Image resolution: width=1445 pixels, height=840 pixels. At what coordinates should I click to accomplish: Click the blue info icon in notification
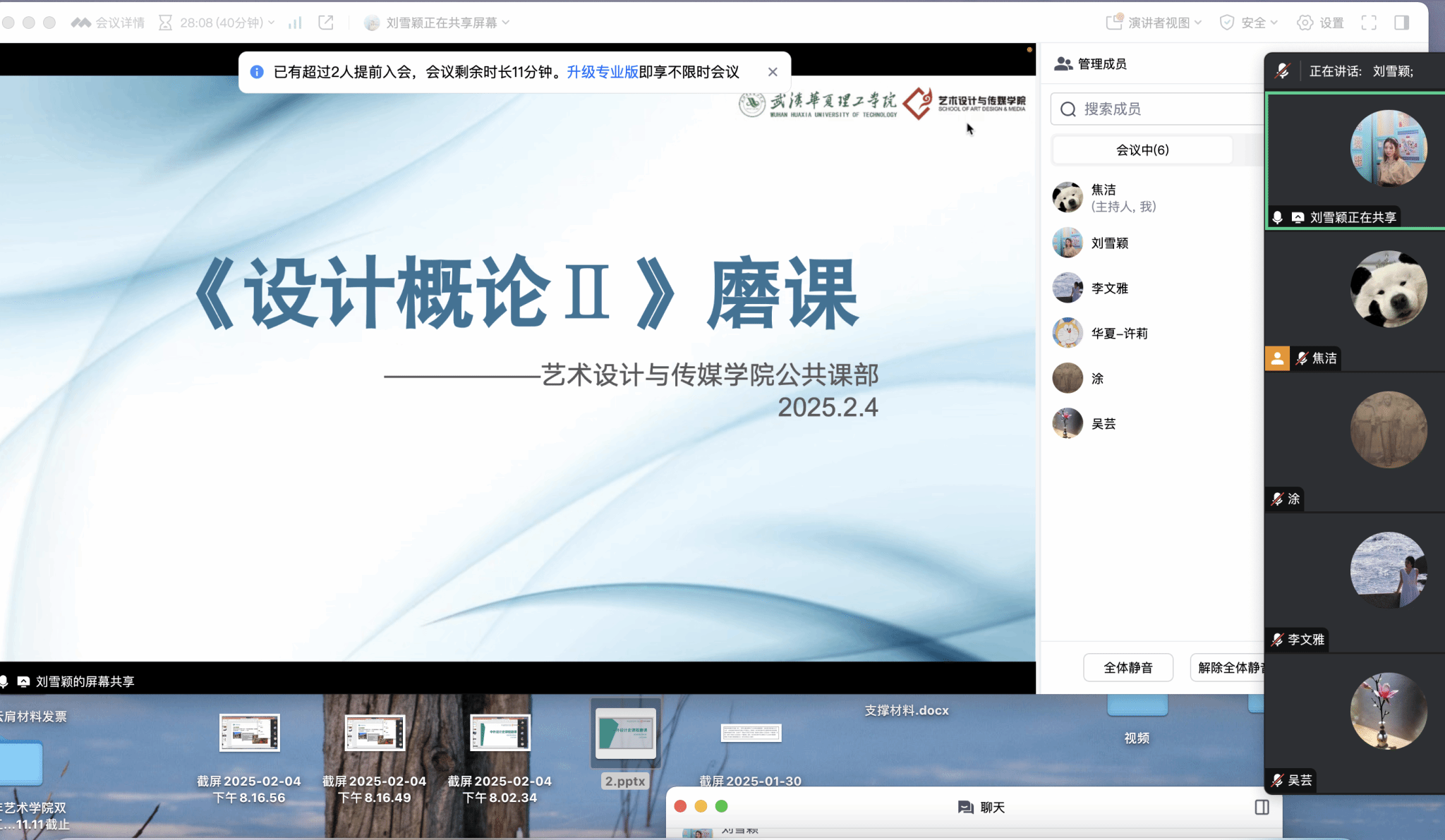[x=257, y=72]
